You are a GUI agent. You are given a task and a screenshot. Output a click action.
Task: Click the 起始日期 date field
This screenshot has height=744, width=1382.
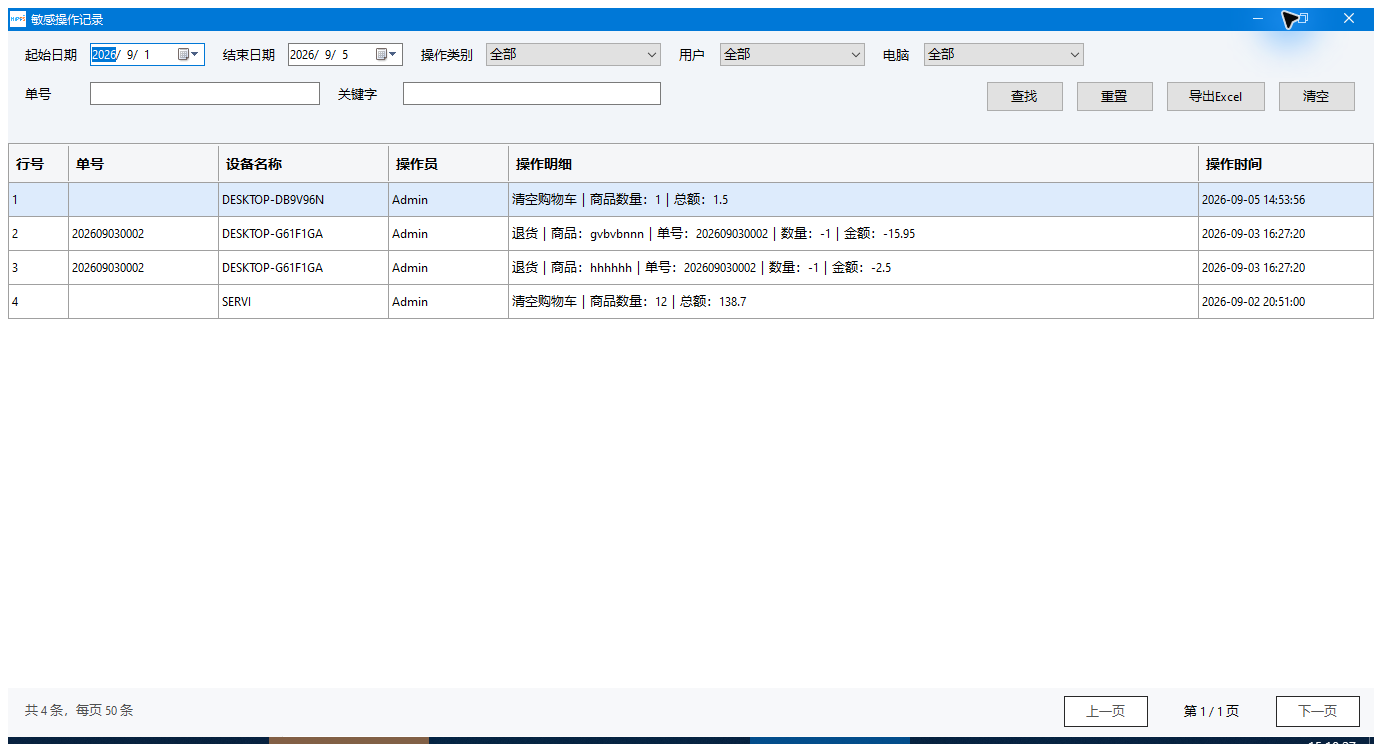tap(147, 55)
